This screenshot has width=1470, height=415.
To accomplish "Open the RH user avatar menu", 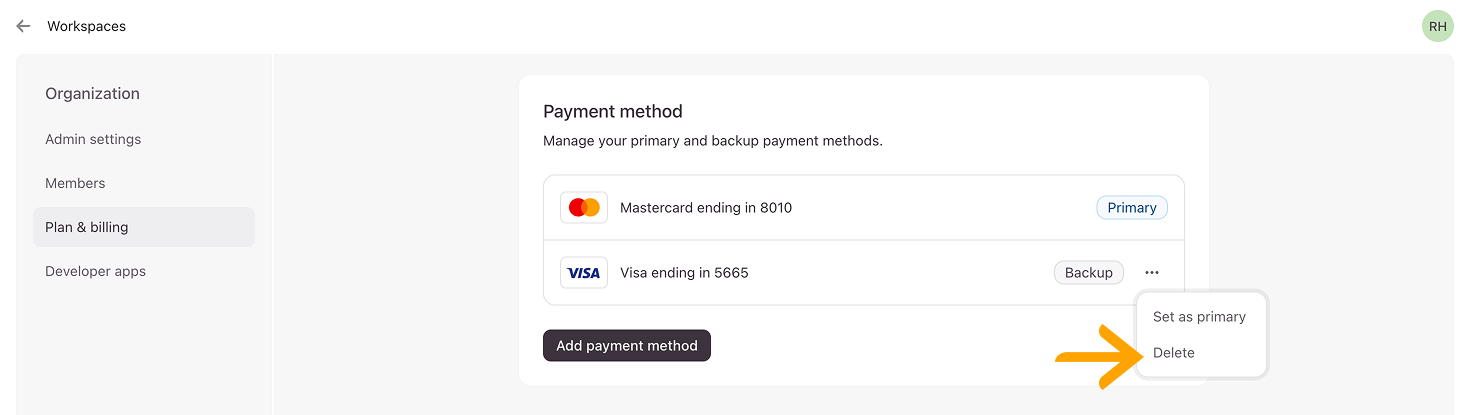I will click(x=1437, y=27).
